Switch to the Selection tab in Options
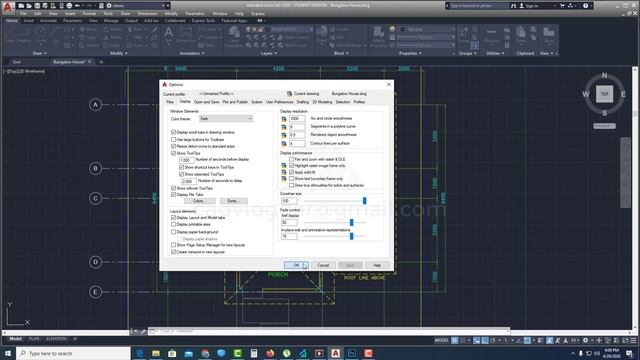This screenshot has width=640, height=360. click(x=343, y=102)
